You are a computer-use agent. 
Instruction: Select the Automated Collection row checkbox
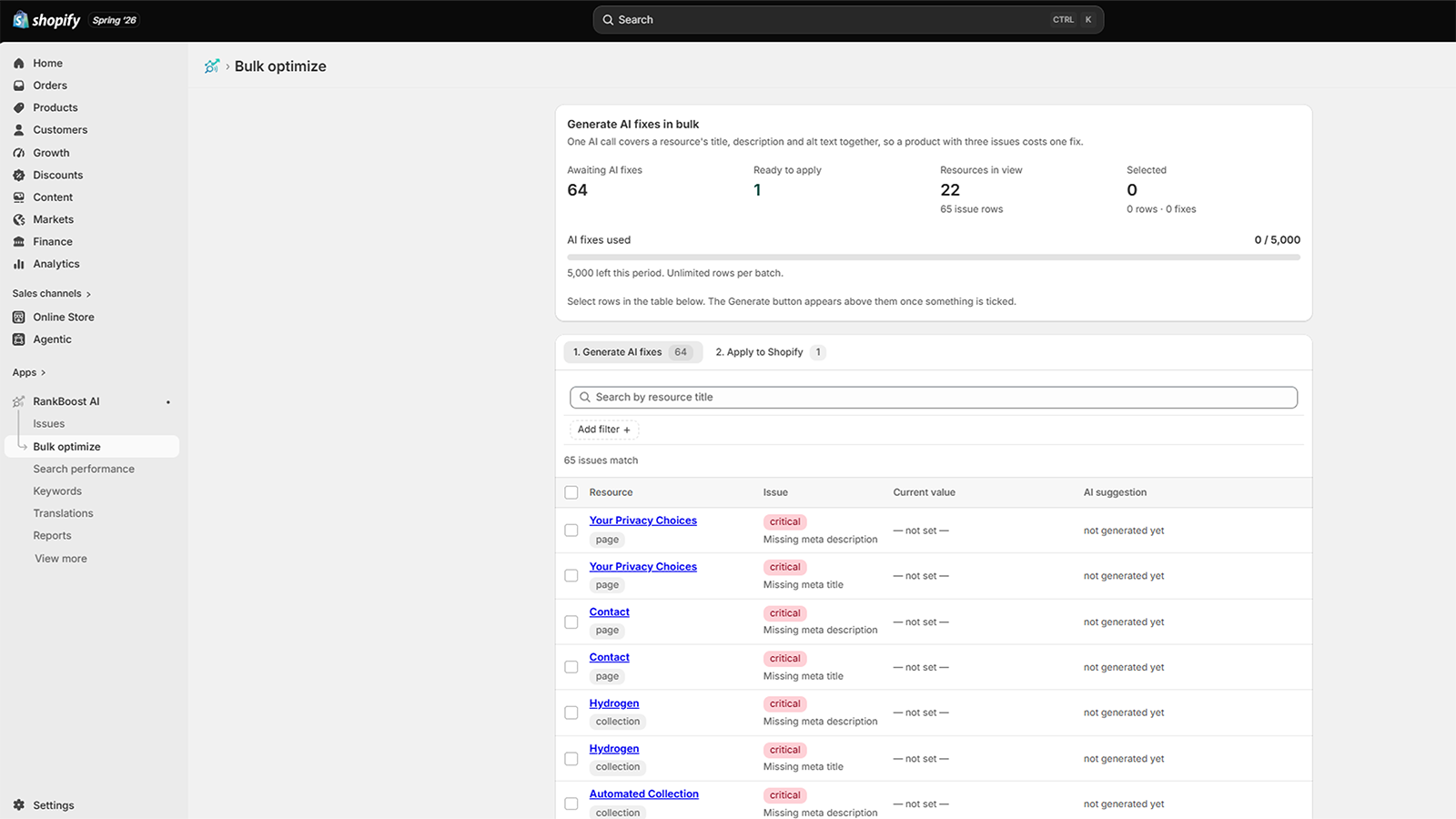click(571, 804)
